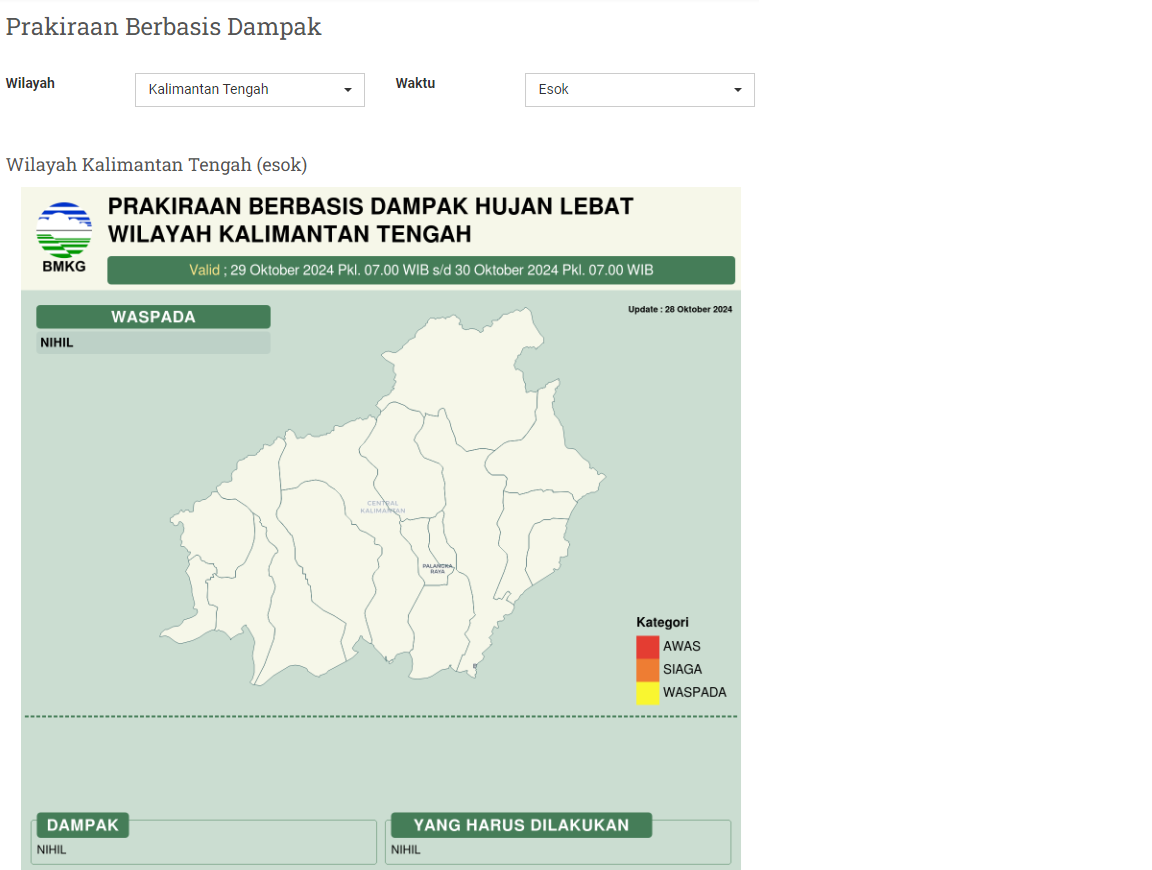Image resolution: width=1152 pixels, height=870 pixels.
Task: Click the Palangka Raya label on the map
Action: (x=438, y=569)
